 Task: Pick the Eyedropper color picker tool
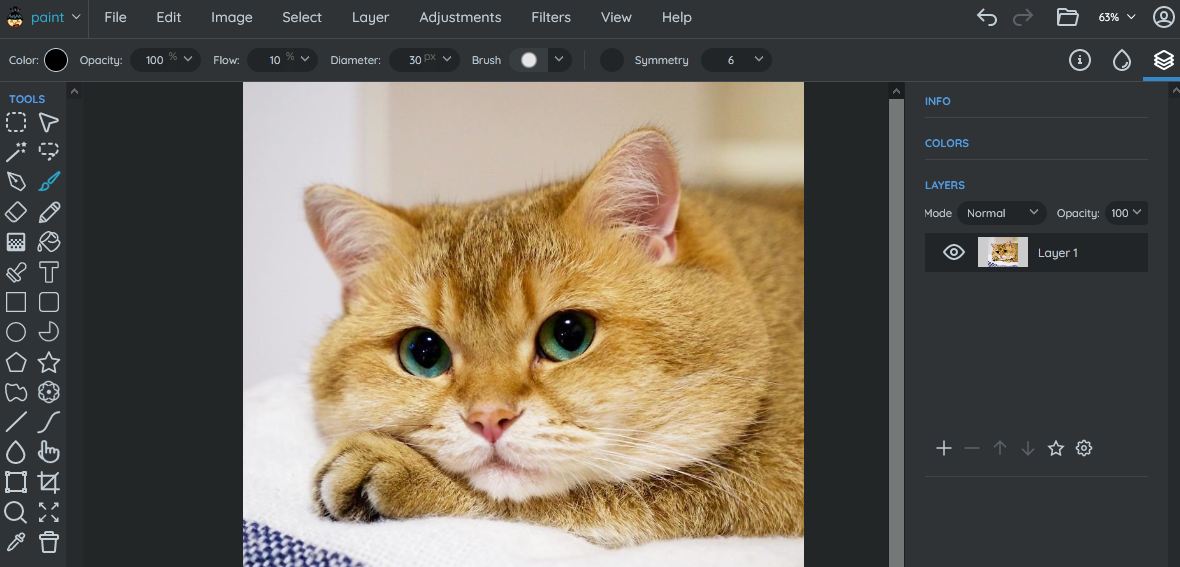coord(16,541)
